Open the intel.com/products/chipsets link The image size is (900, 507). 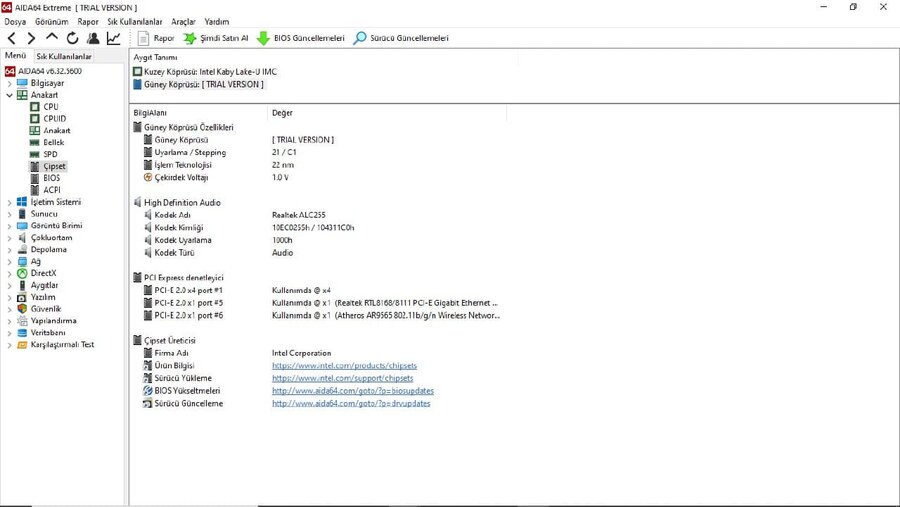pyautogui.click(x=344, y=366)
